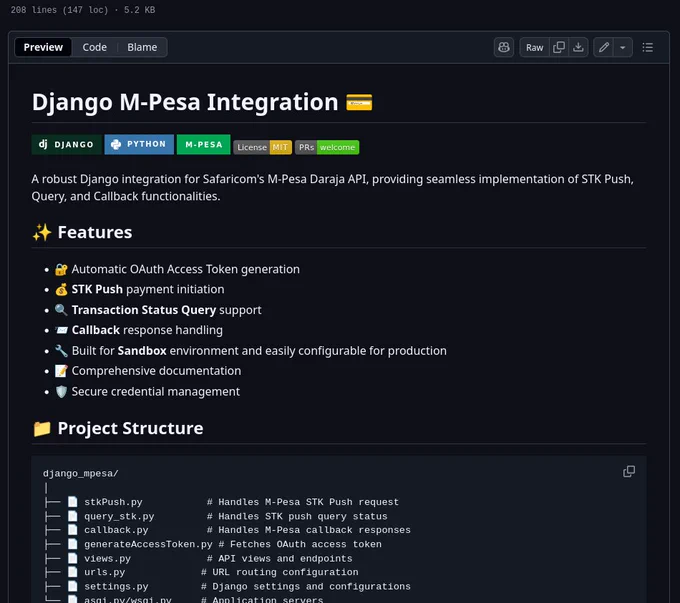Click 'Automatic OAuth Access Token generation' item
Screen dimensions: 680x603
pyautogui.click(x=186, y=269)
